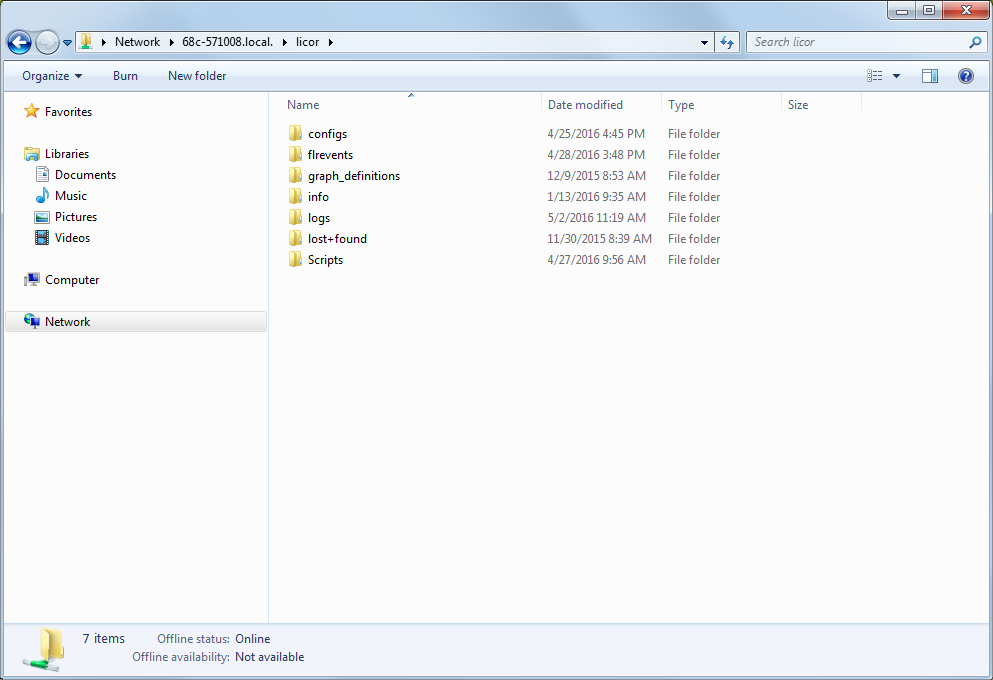Click the 5/2/2016 11:19 AM date cell
This screenshot has width=993, height=680.
click(597, 217)
